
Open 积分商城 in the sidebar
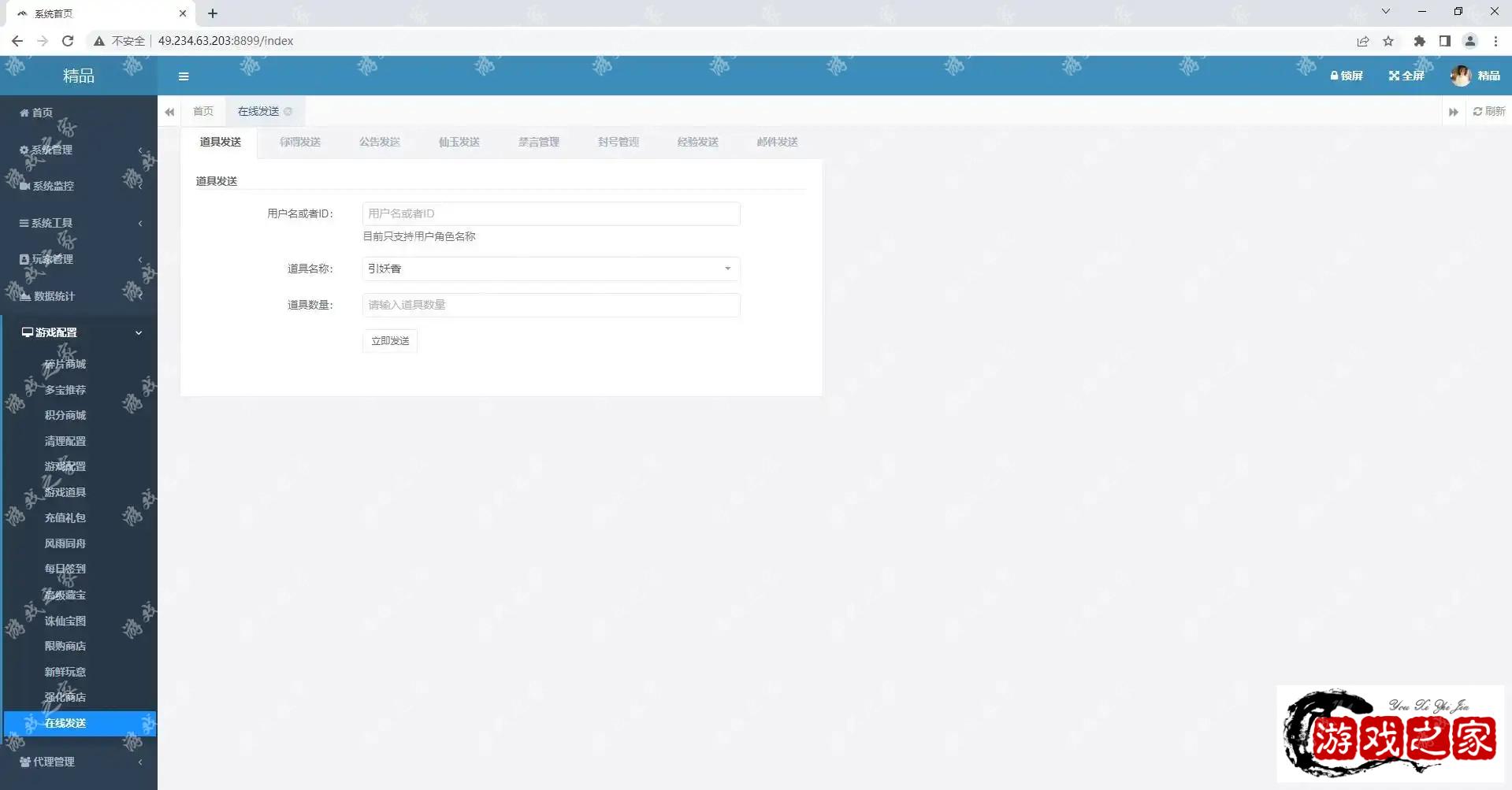coord(65,415)
